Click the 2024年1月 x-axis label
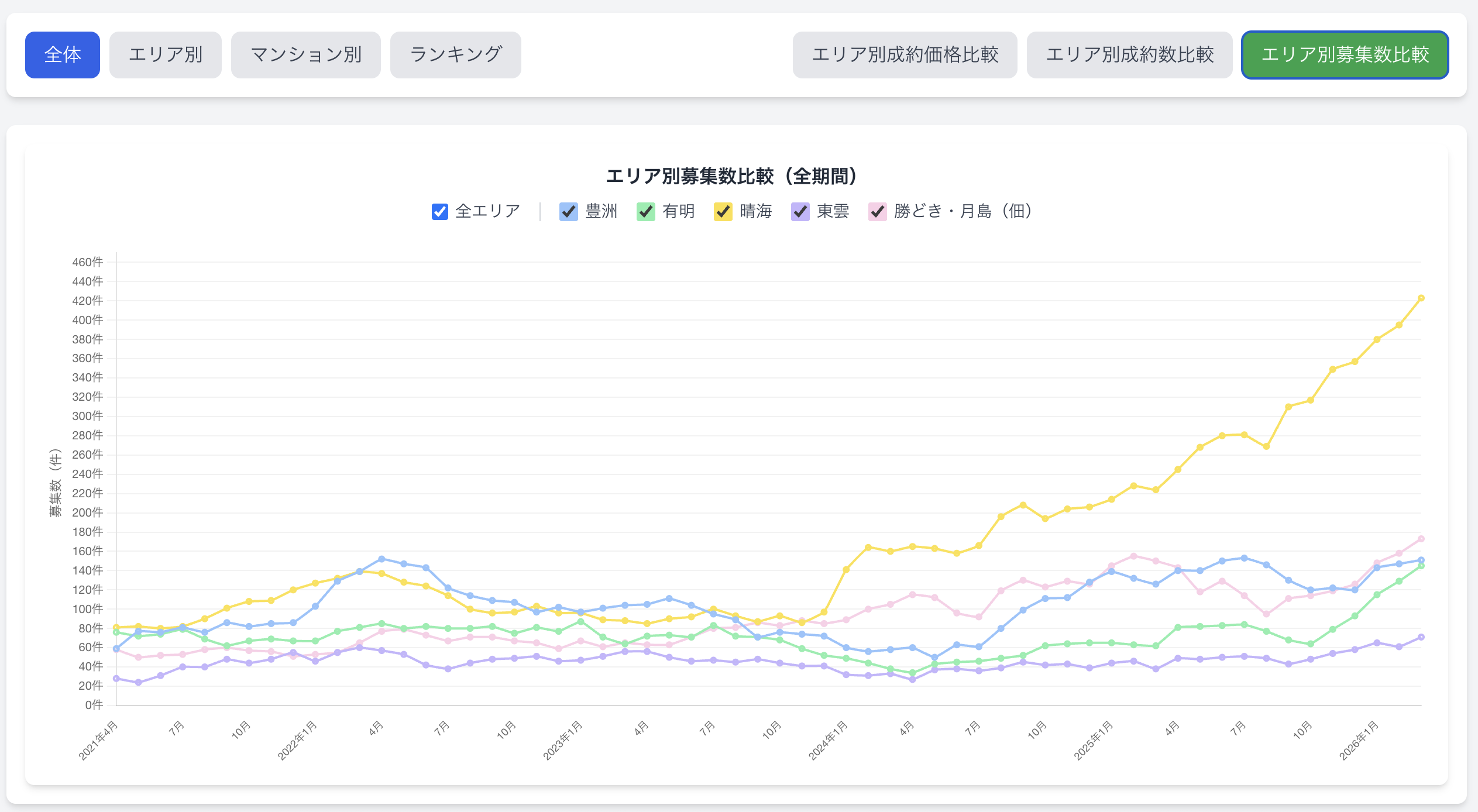This screenshot has width=1478, height=812. coord(829,741)
